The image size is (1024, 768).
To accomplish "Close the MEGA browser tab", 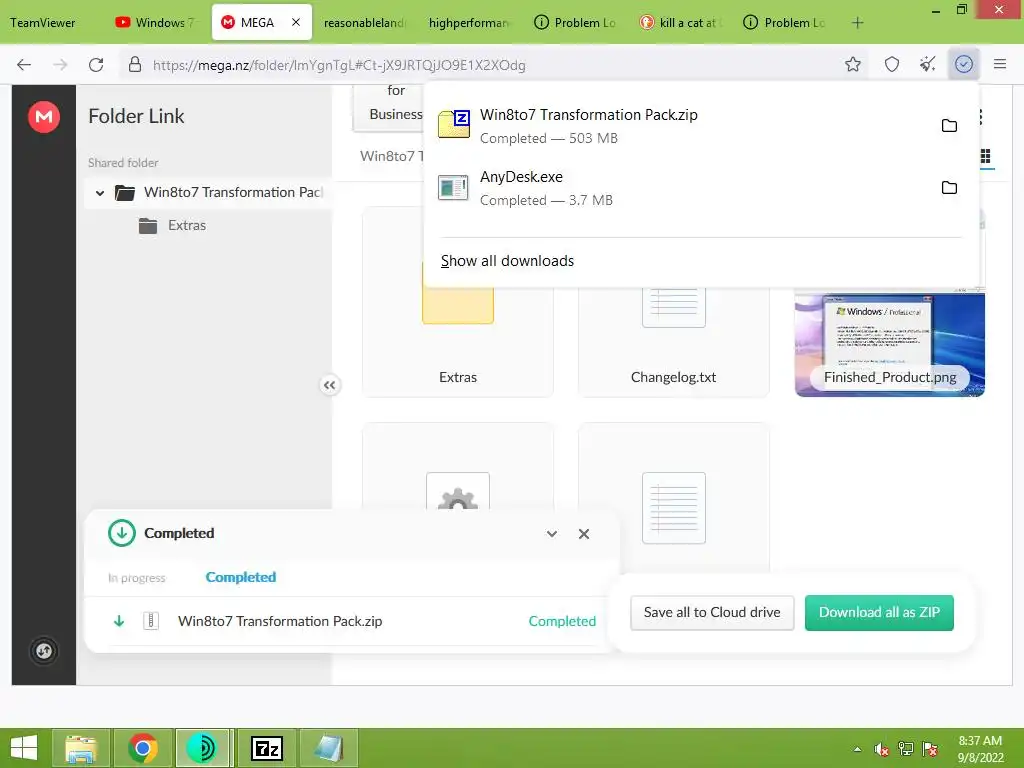I will [x=296, y=22].
